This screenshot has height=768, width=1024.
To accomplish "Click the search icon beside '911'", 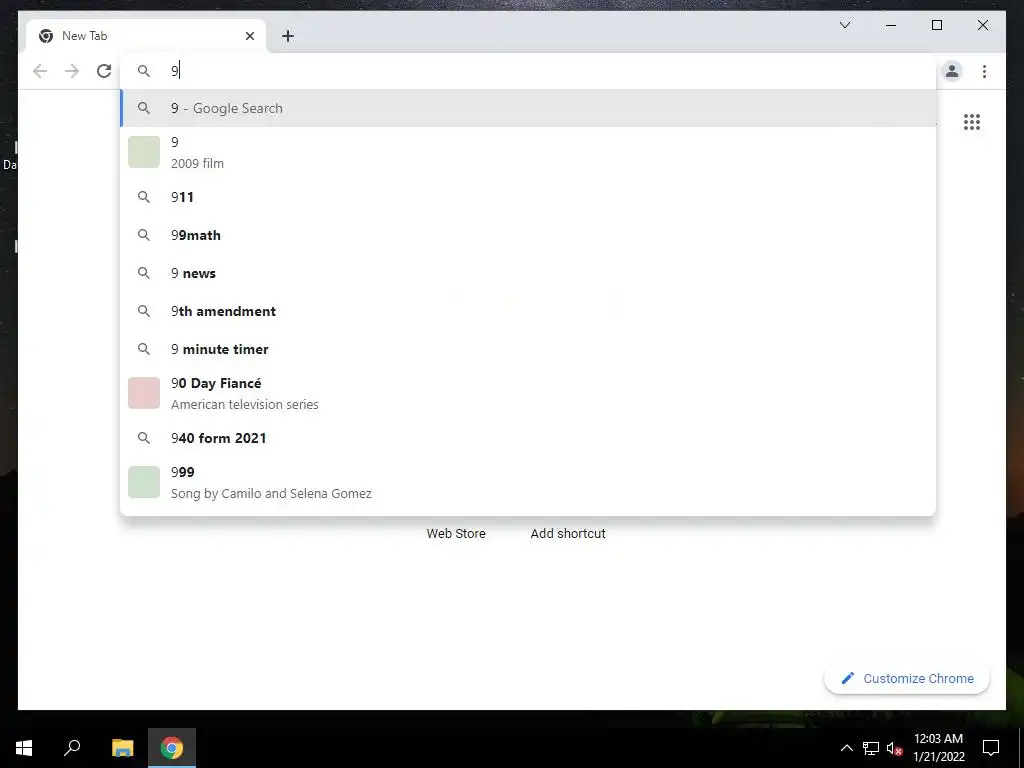I will click(x=144, y=197).
